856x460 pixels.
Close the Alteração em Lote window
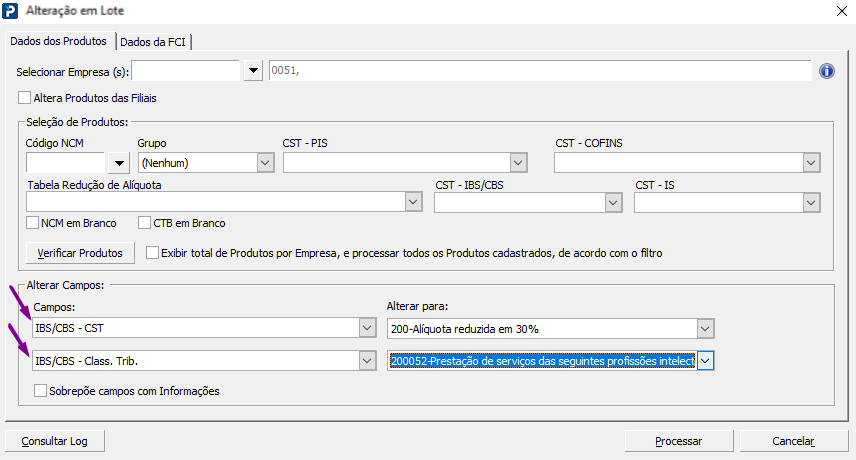click(842, 11)
